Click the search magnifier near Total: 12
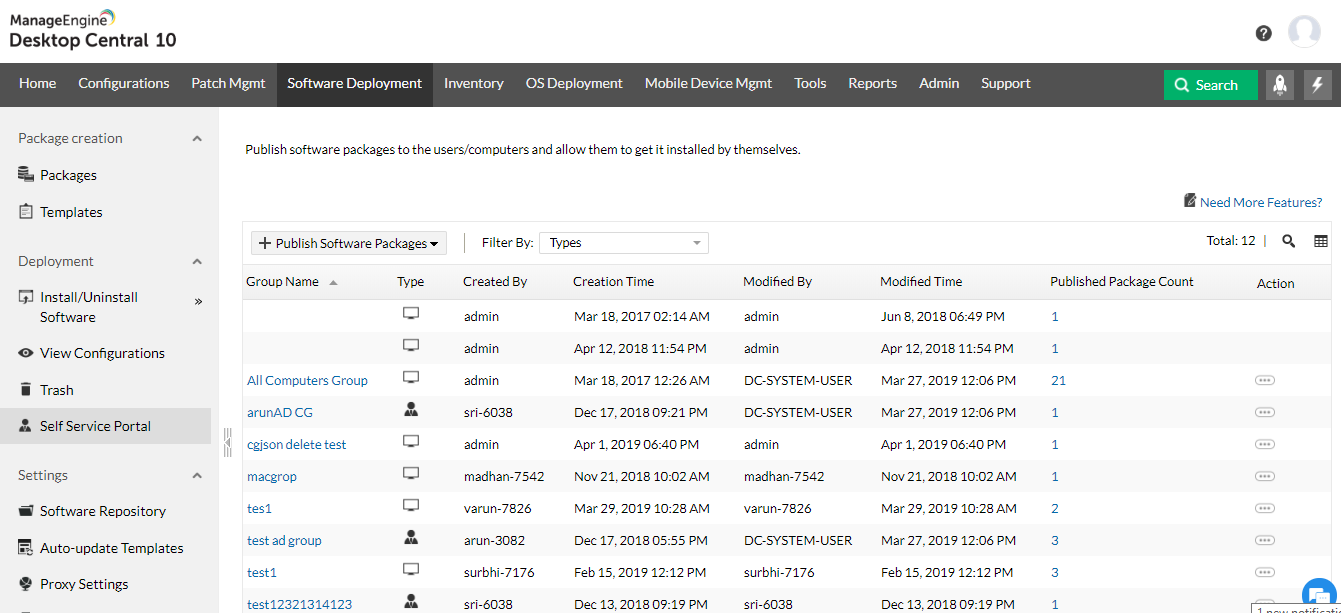 coord(1288,241)
